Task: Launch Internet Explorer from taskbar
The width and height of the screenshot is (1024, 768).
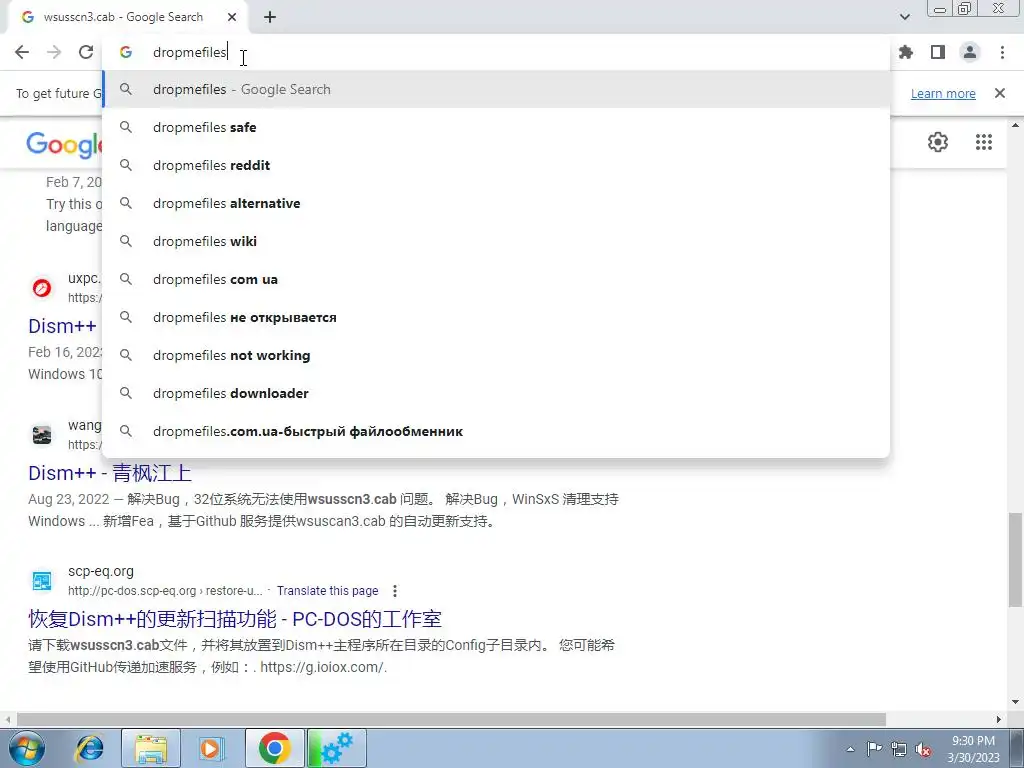Action: (x=89, y=748)
